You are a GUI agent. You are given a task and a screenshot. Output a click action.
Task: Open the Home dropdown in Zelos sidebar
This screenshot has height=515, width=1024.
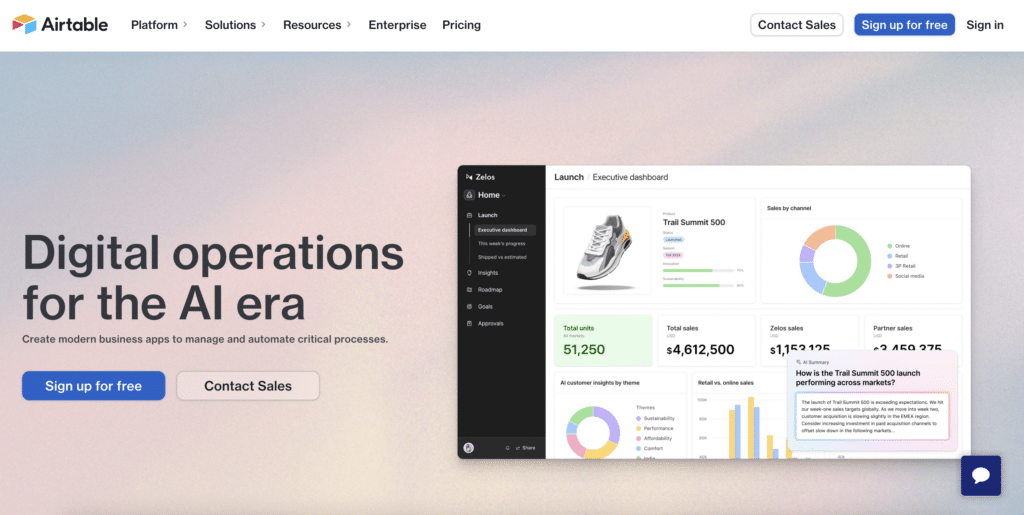pyautogui.click(x=492, y=195)
